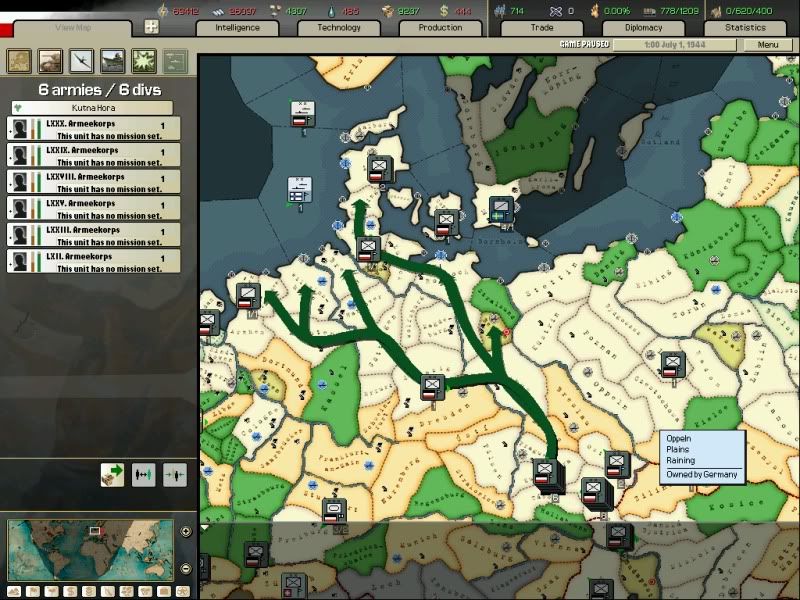Select the LXII. Armeekorps unit
Image resolution: width=800 pixels, height=600 pixels.
pyautogui.click(x=93, y=260)
